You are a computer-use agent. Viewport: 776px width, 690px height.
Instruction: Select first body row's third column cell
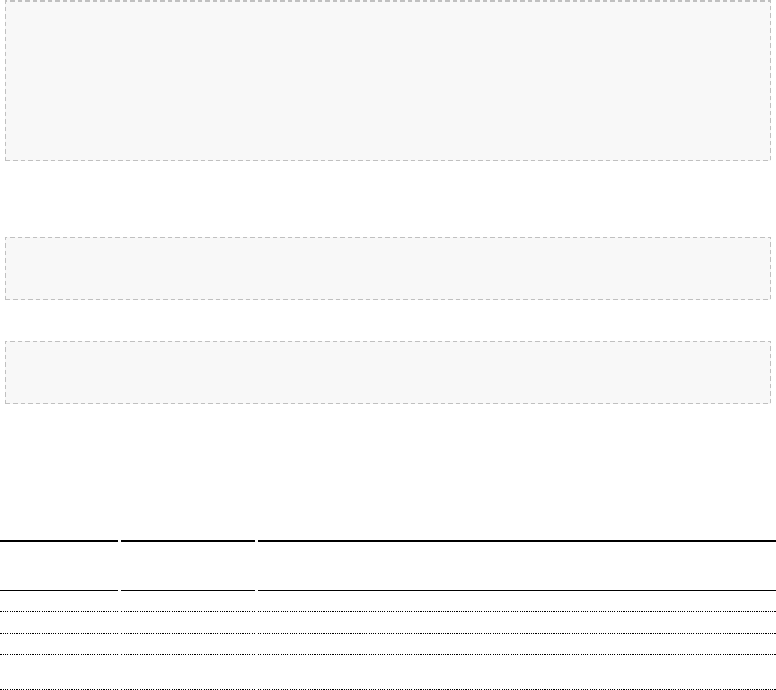[x=516, y=600]
